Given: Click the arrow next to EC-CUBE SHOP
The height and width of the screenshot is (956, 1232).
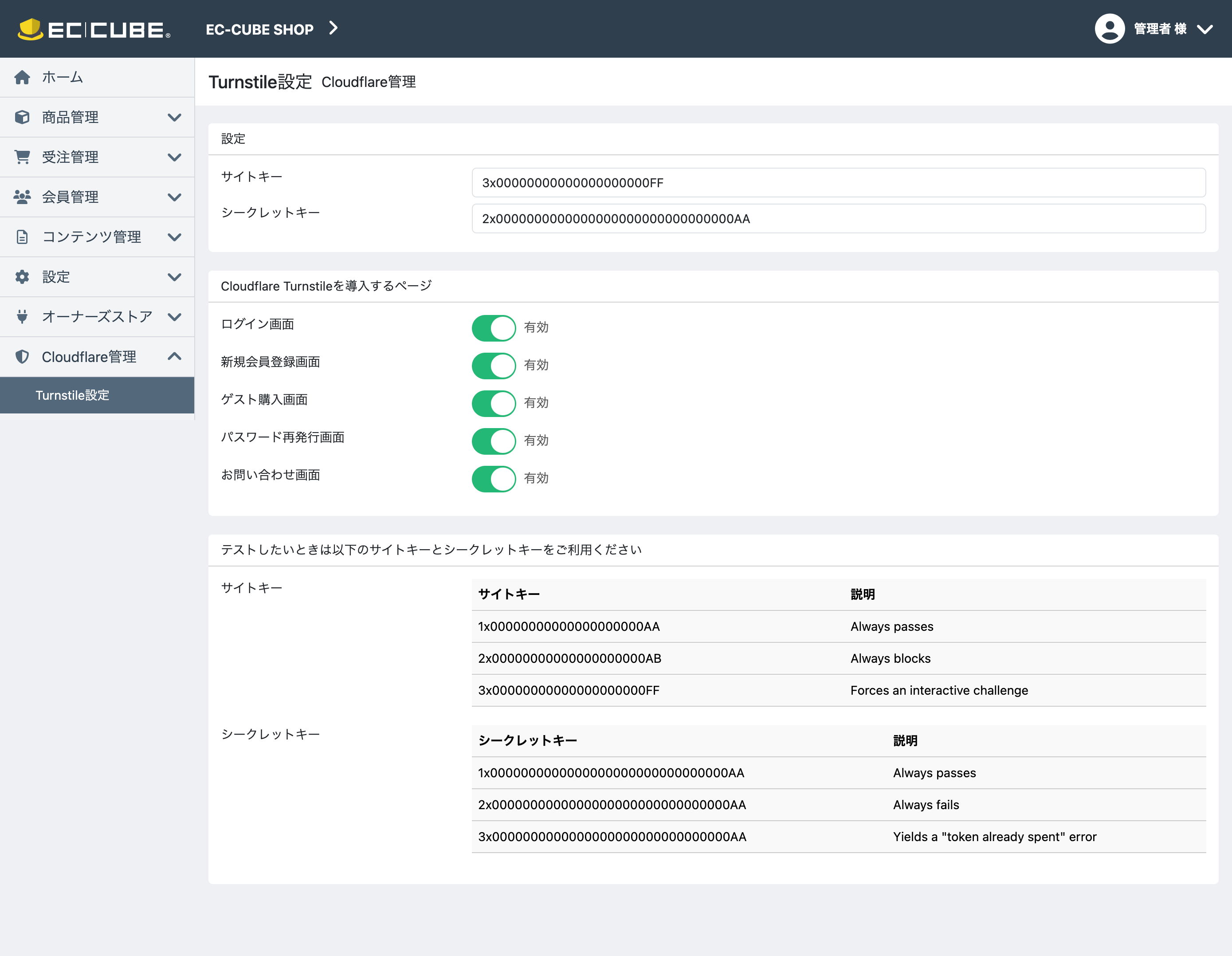Looking at the screenshot, I should 334,28.
